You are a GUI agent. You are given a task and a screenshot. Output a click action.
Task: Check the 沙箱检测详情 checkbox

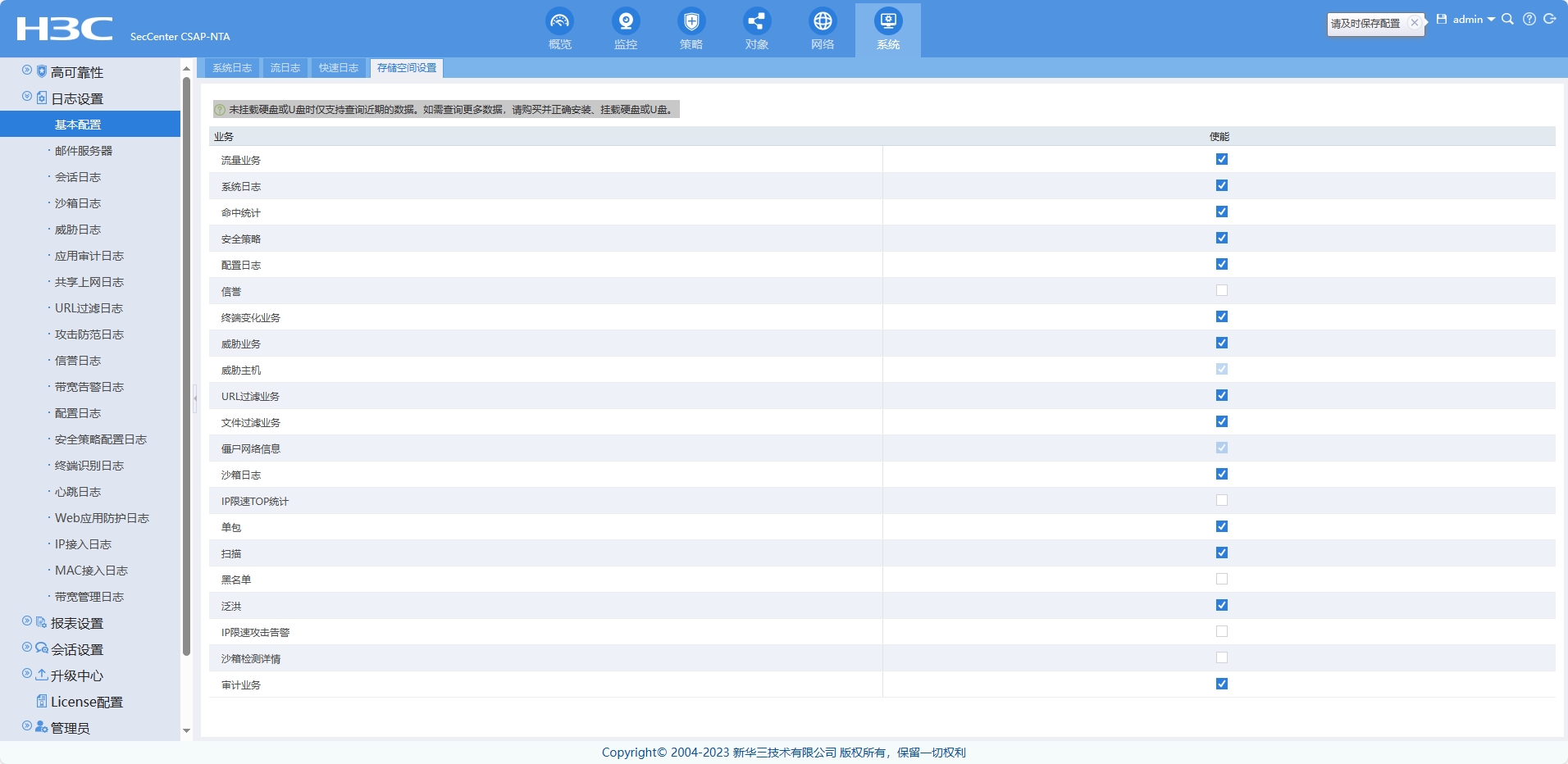tap(1222, 657)
